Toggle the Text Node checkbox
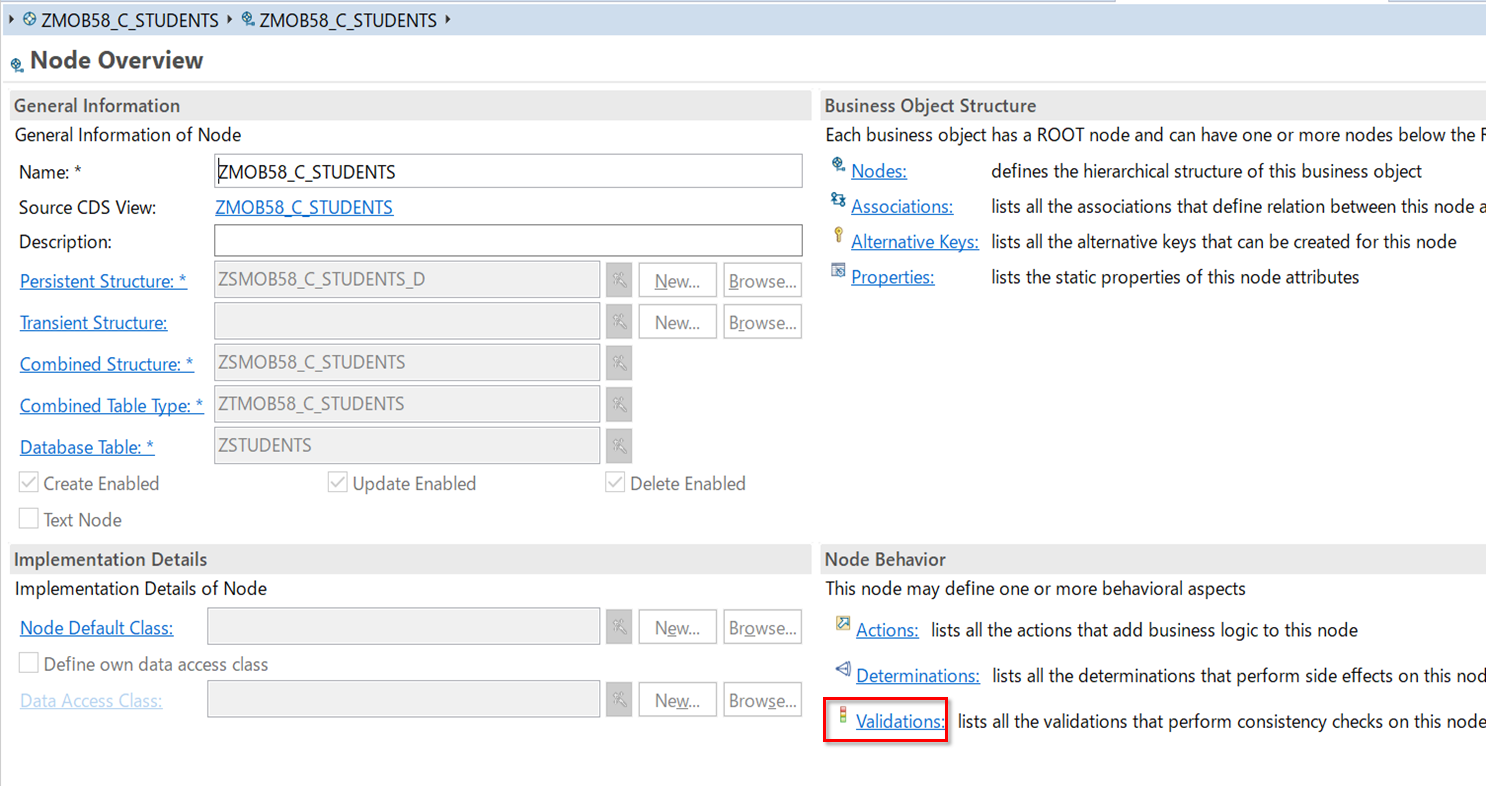This screenshot has height=786, width=1486. coord(29,519)
